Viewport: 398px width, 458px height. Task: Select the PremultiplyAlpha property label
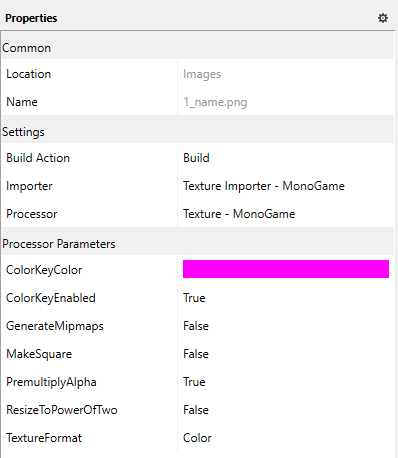point(51,382)
